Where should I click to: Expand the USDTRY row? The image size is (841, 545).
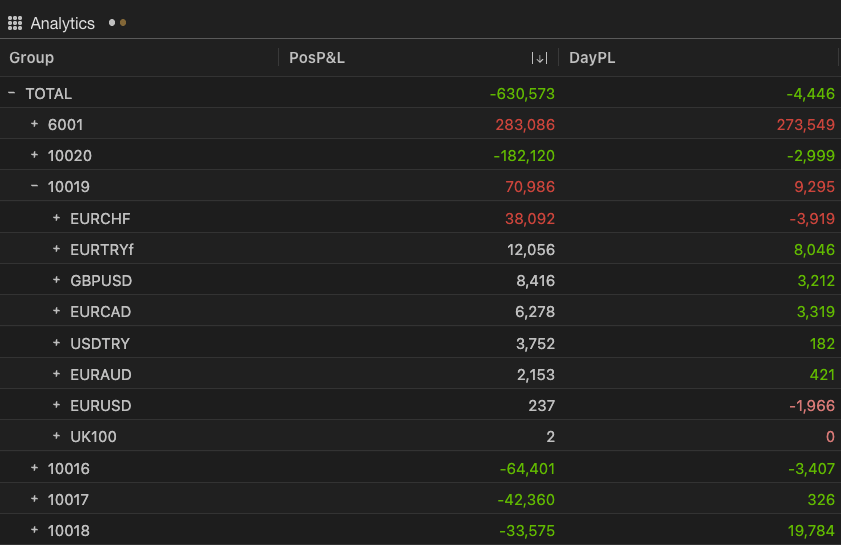[56, 343]
